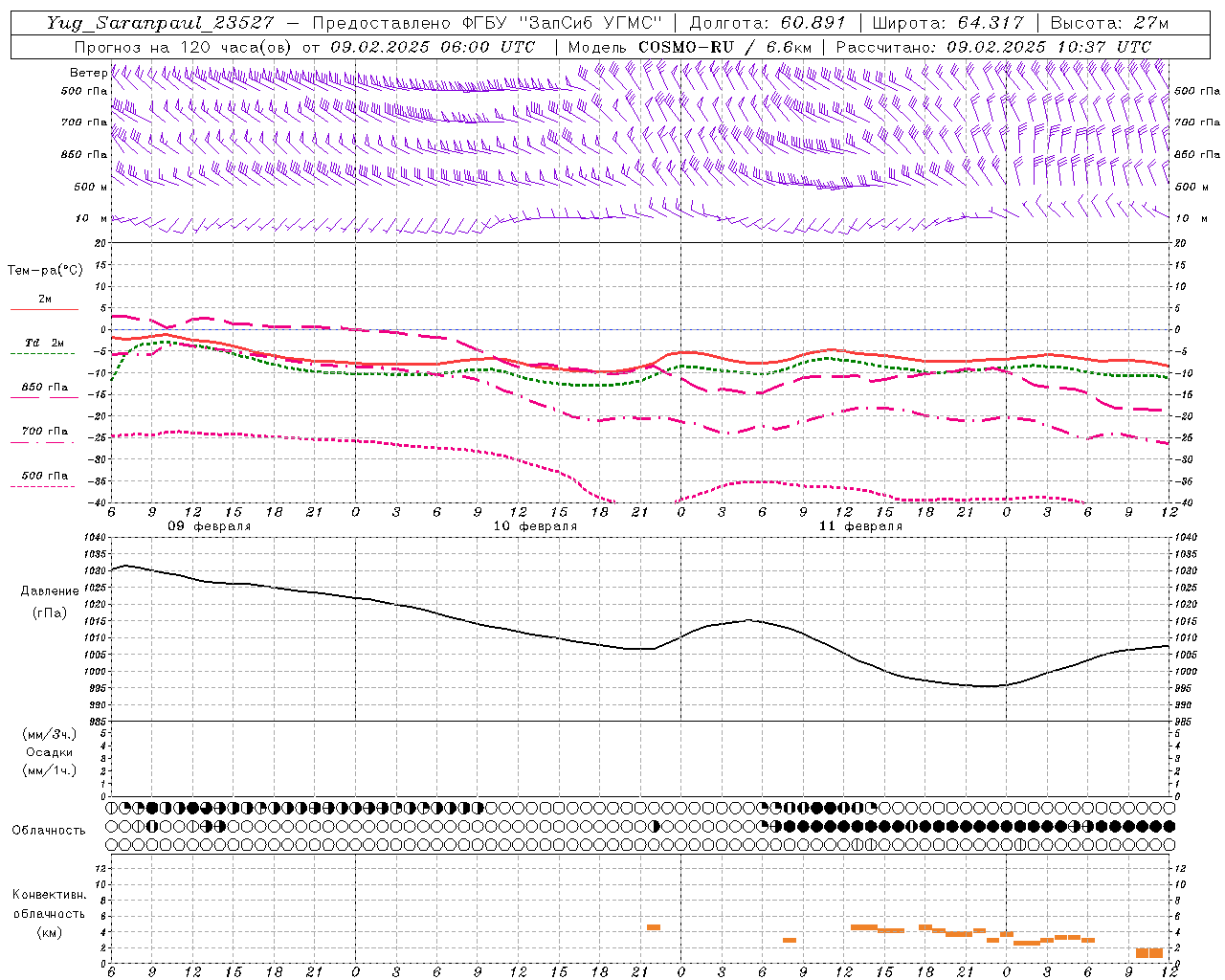This screenshot has width=1225, height=980.
Task: Click the '(км)' convective cloud unit label
Action: (x=50, y=932)
